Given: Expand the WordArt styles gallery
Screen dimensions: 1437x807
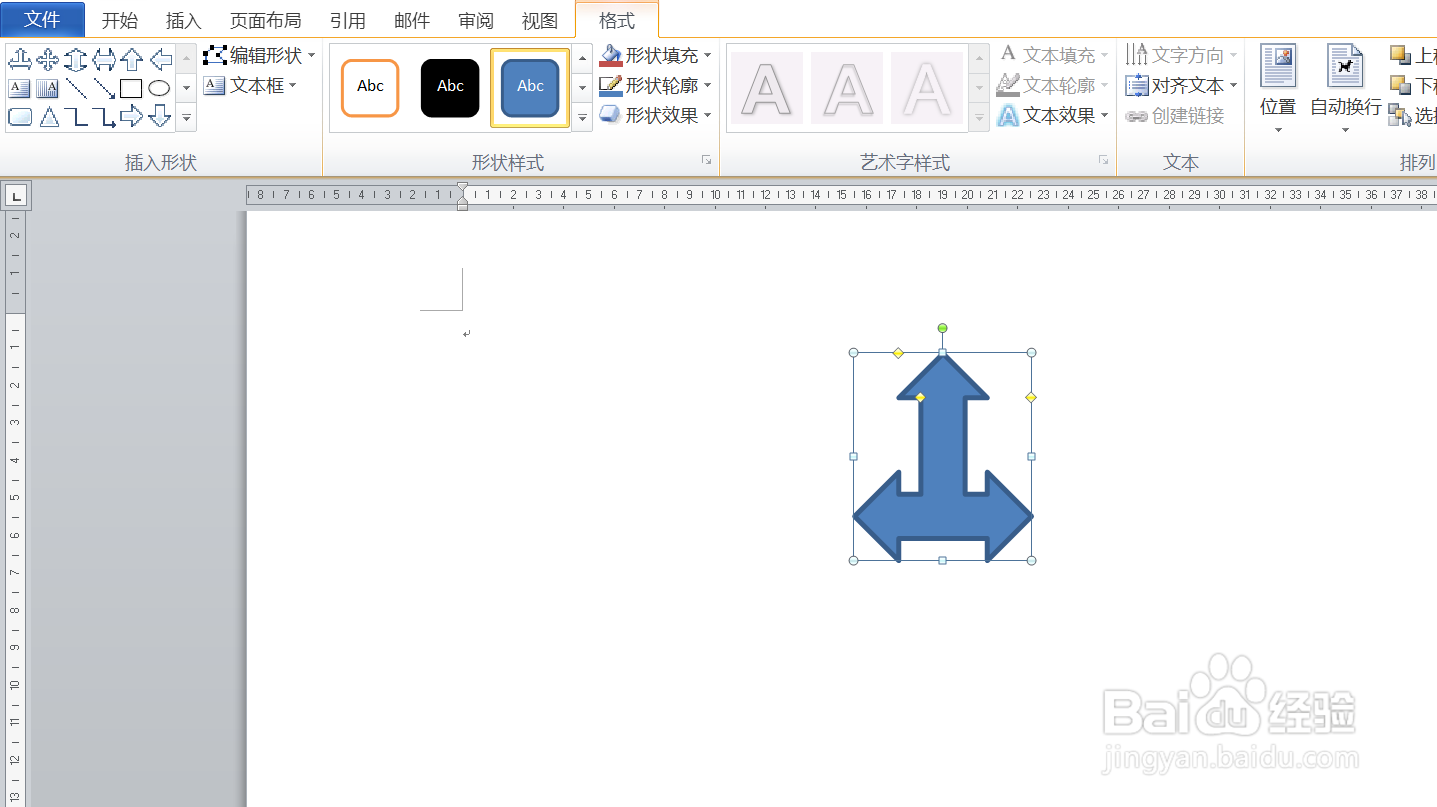Looking at the screenshot, I should (980, 118).
